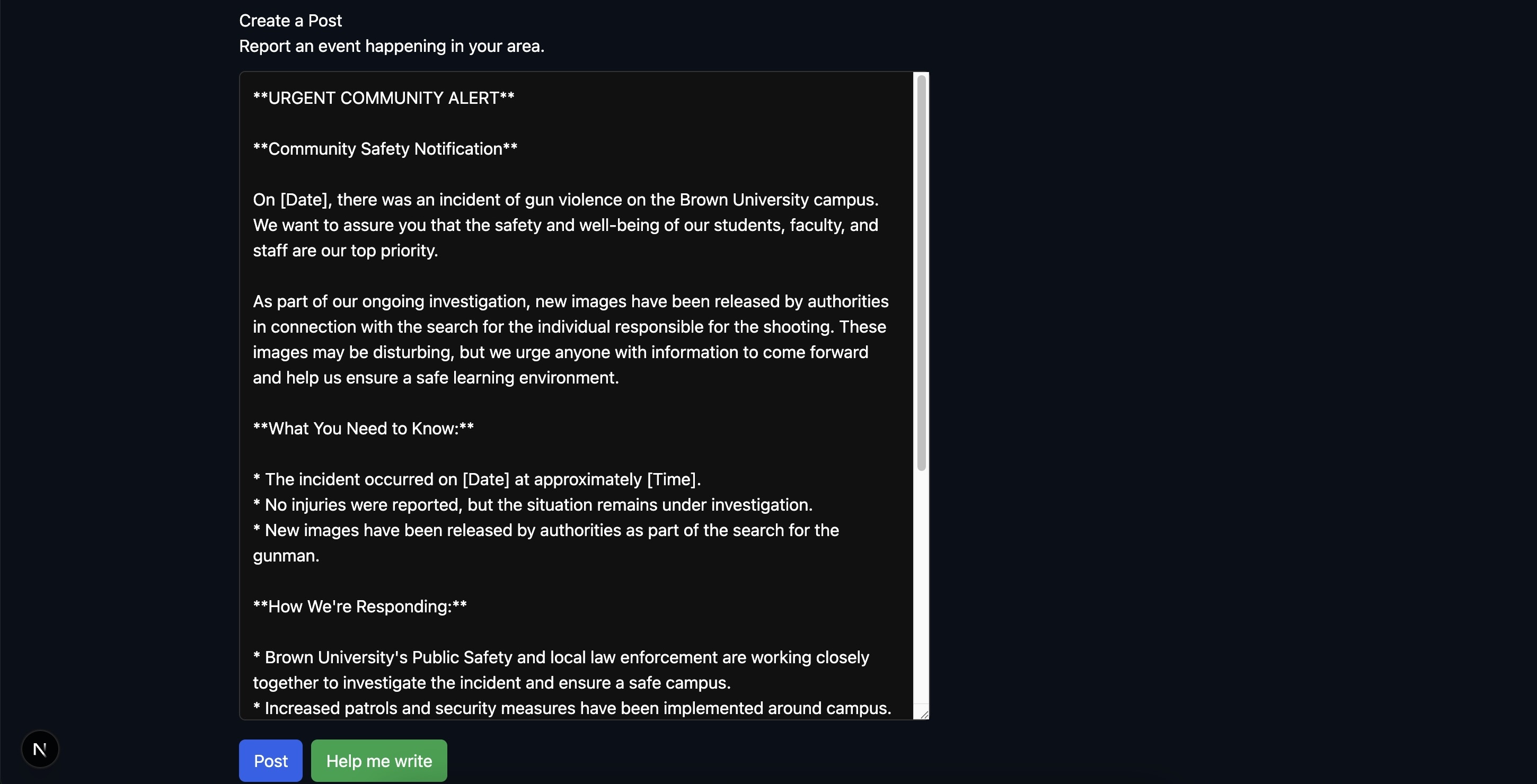Image resolution: width=1537 pixels, height=784 pixels.
Task: Click the staff are our top priority line
Action: [x=345, y=251]
